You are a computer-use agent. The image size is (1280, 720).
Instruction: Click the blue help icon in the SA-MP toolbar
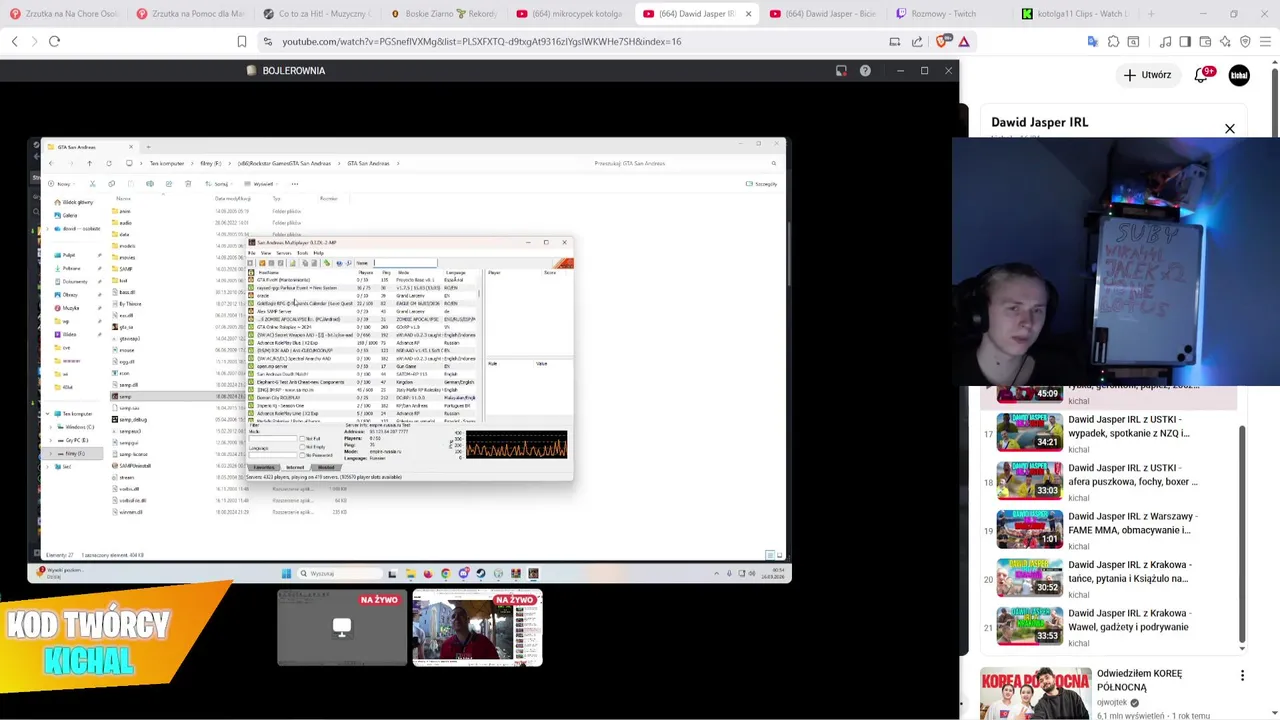coord(339,263)
